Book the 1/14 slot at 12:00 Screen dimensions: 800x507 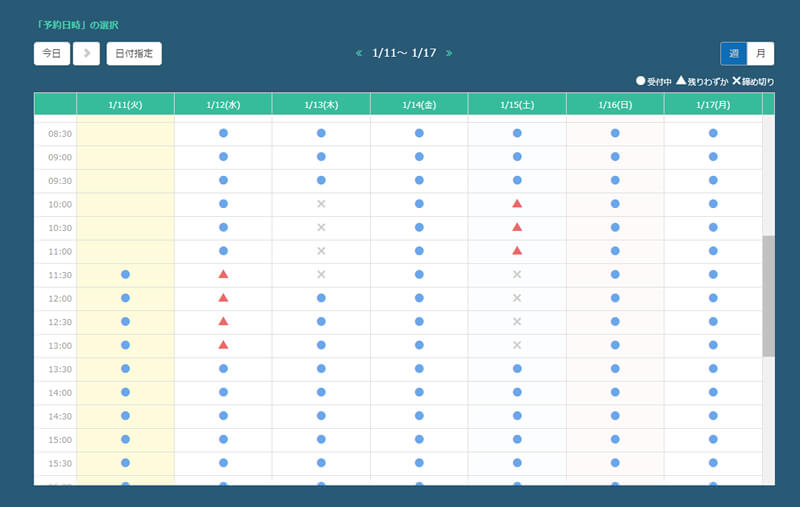[x=419, y=297]
